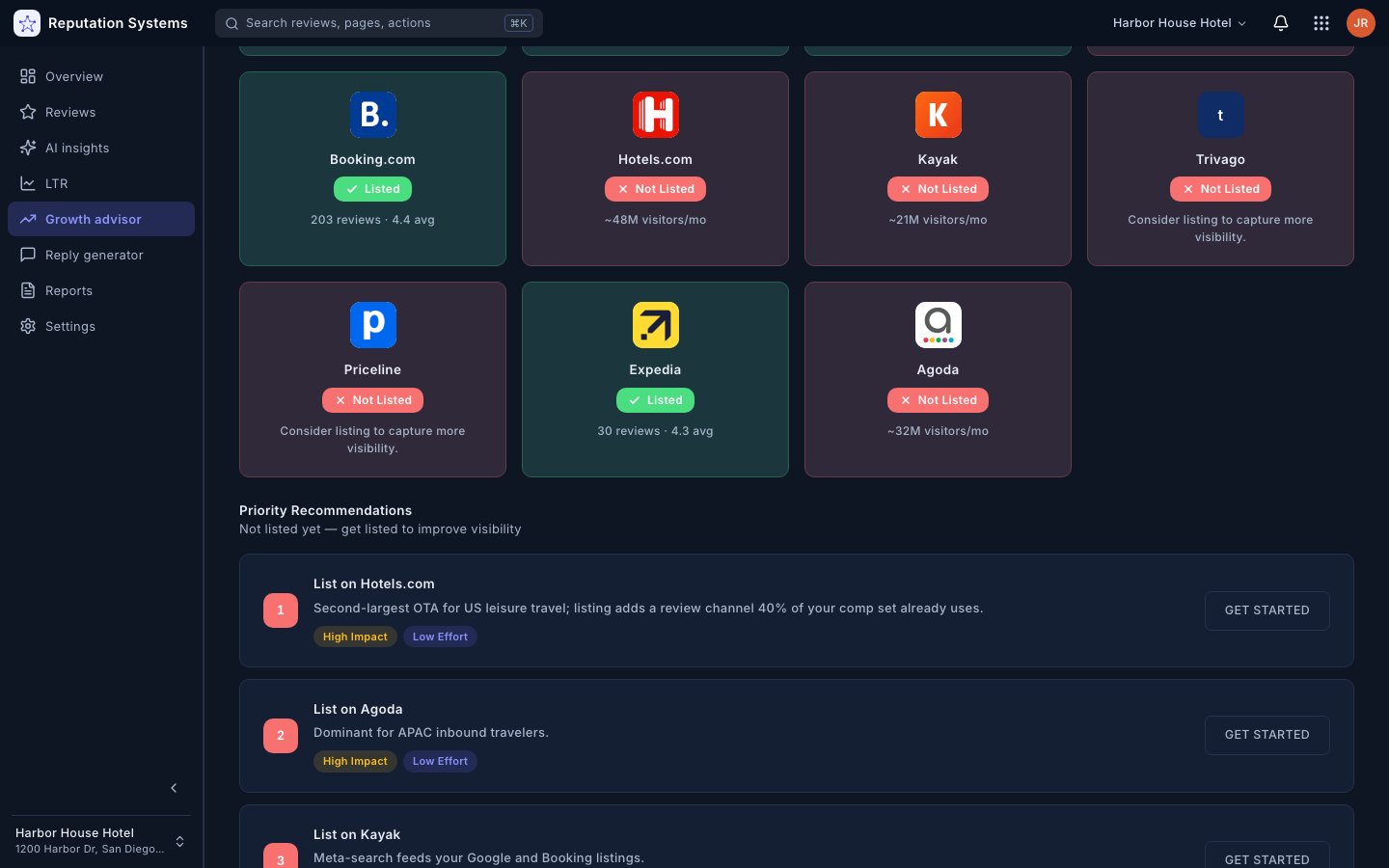The height and width of the screenshot is (868, 1389).
Task: Click Low Effort tag under Agoda recommendation
Action: point(440,761)
